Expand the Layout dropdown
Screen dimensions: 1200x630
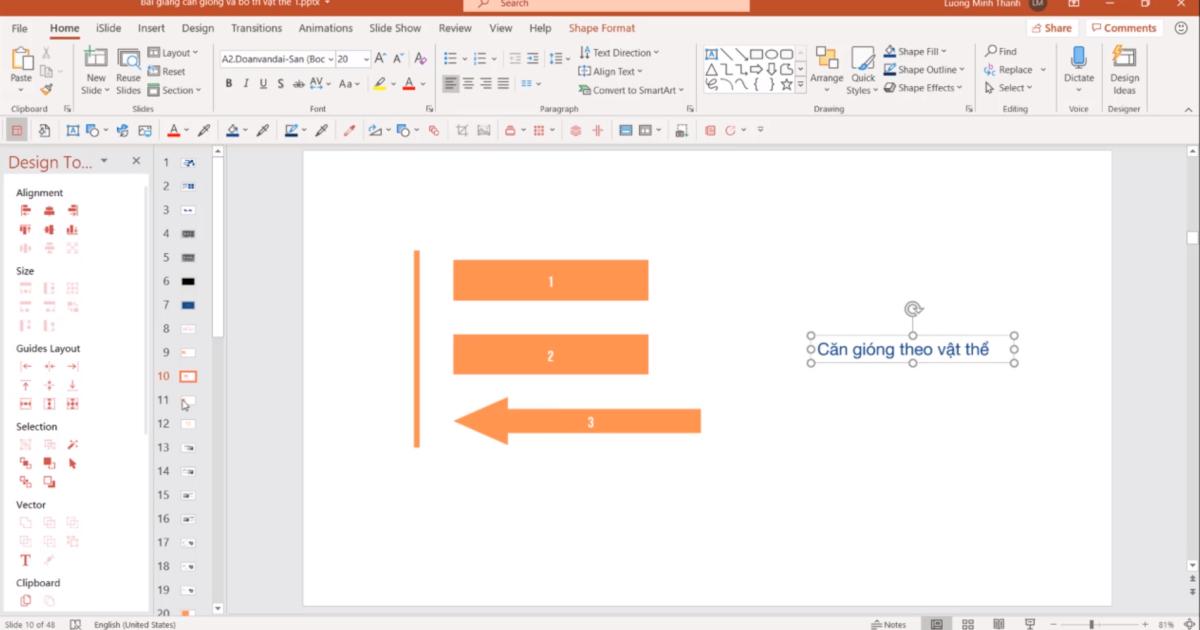pyautogui.click(x=195, y=52)
